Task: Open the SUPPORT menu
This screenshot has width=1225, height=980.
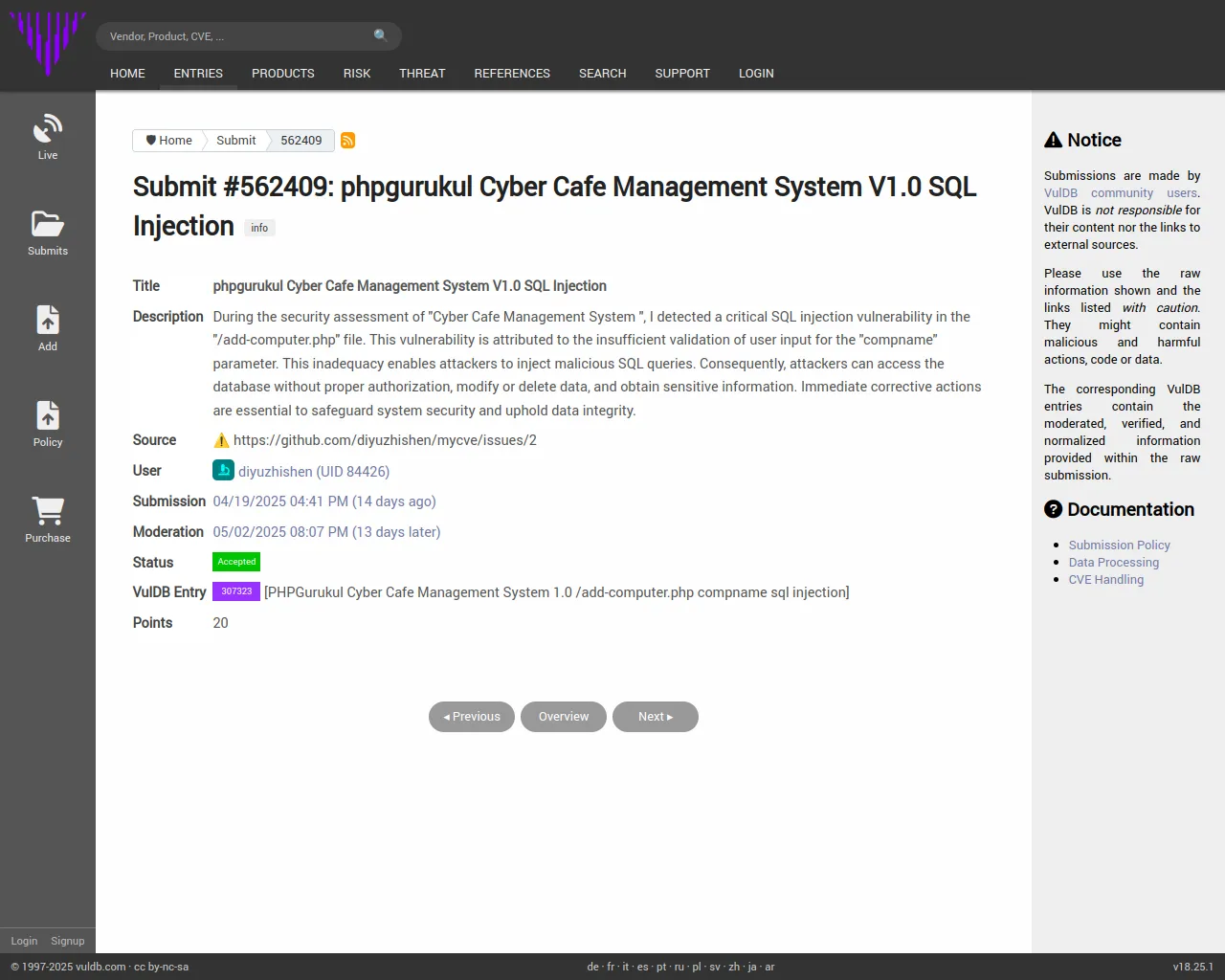Action: click(x=682, y=74)
